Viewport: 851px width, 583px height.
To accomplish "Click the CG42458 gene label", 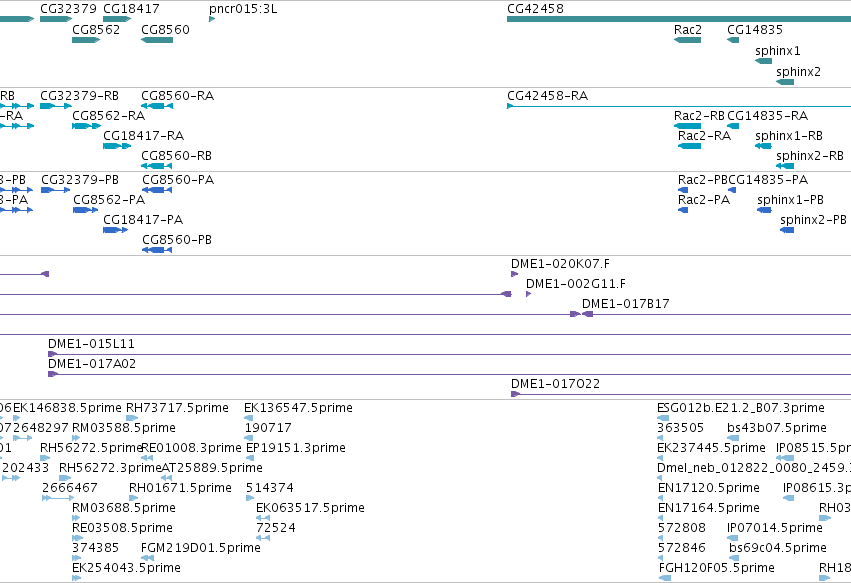I will (x=535, y=9).
